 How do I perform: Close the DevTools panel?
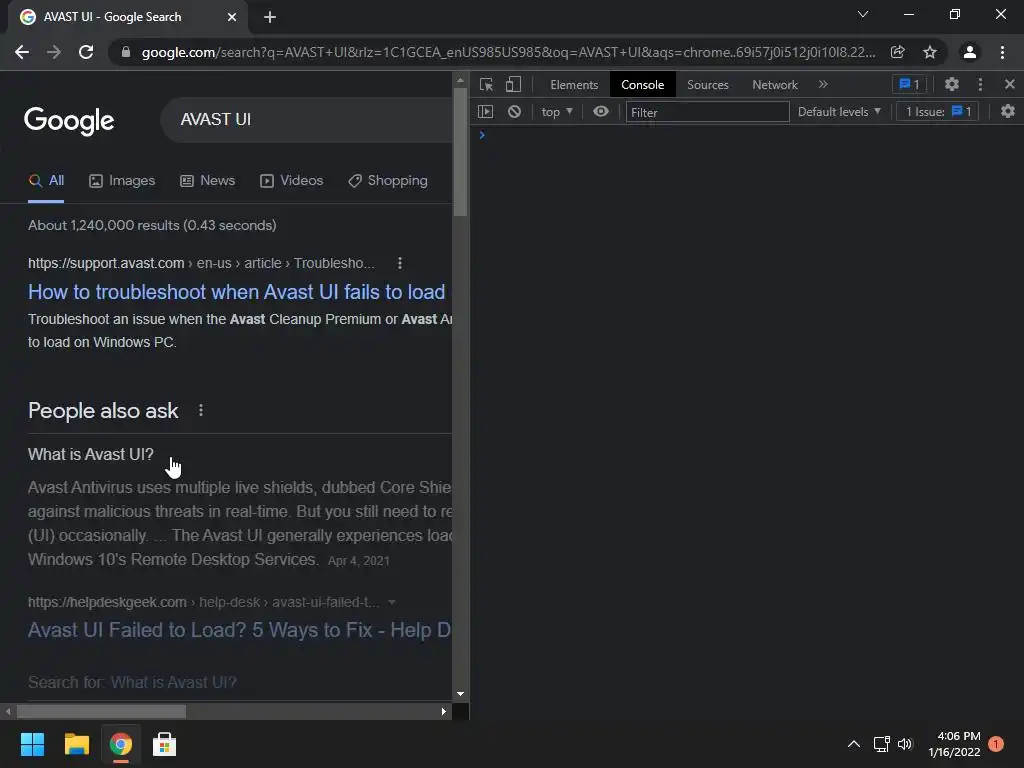point(1009,84)
